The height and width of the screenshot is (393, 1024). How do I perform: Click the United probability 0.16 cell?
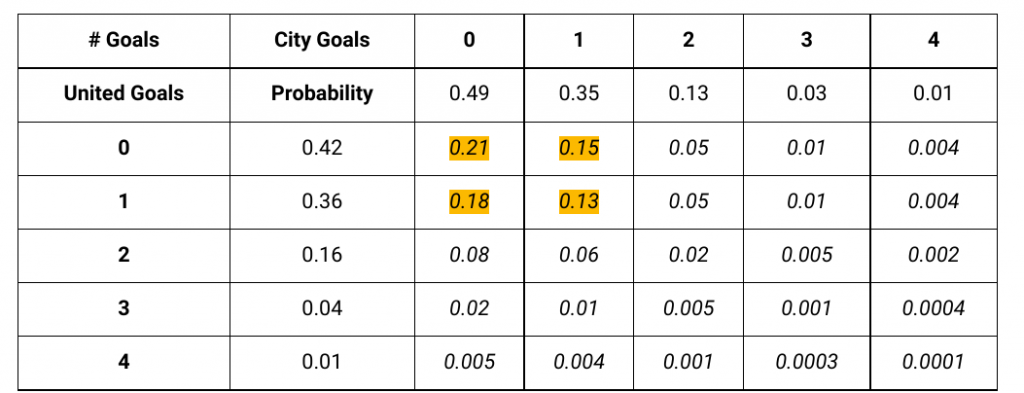(322, 255)
